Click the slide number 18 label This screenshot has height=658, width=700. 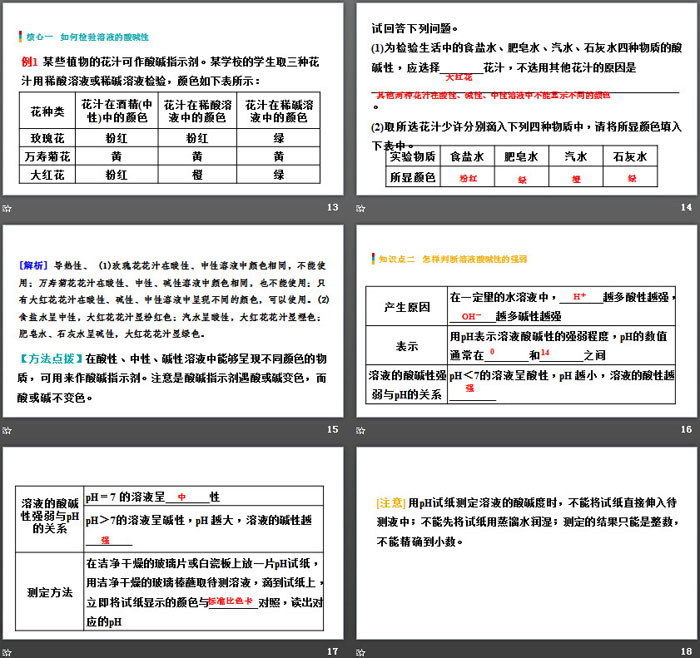click(686, 651)
